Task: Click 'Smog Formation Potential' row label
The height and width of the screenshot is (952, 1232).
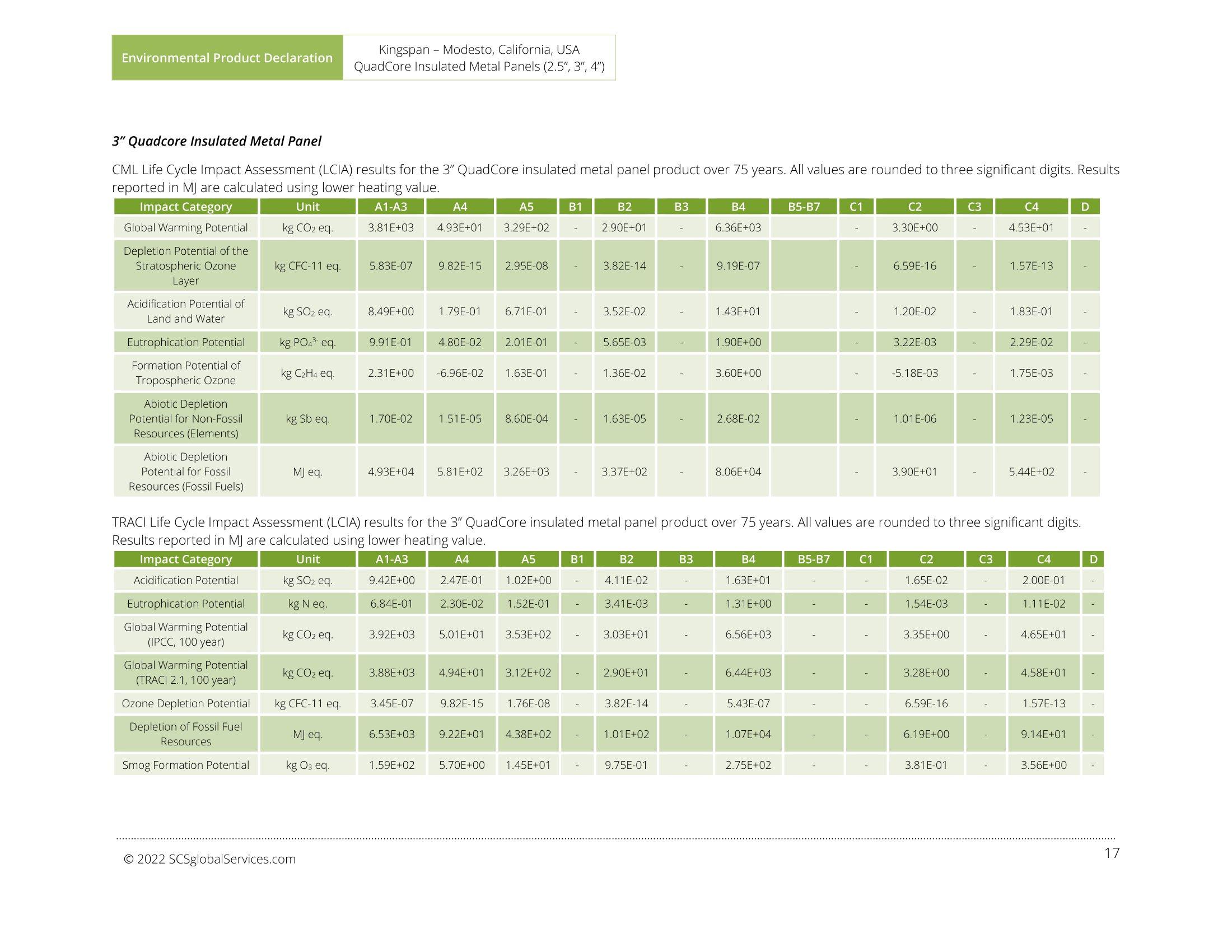Action: (x=185, y=765)
